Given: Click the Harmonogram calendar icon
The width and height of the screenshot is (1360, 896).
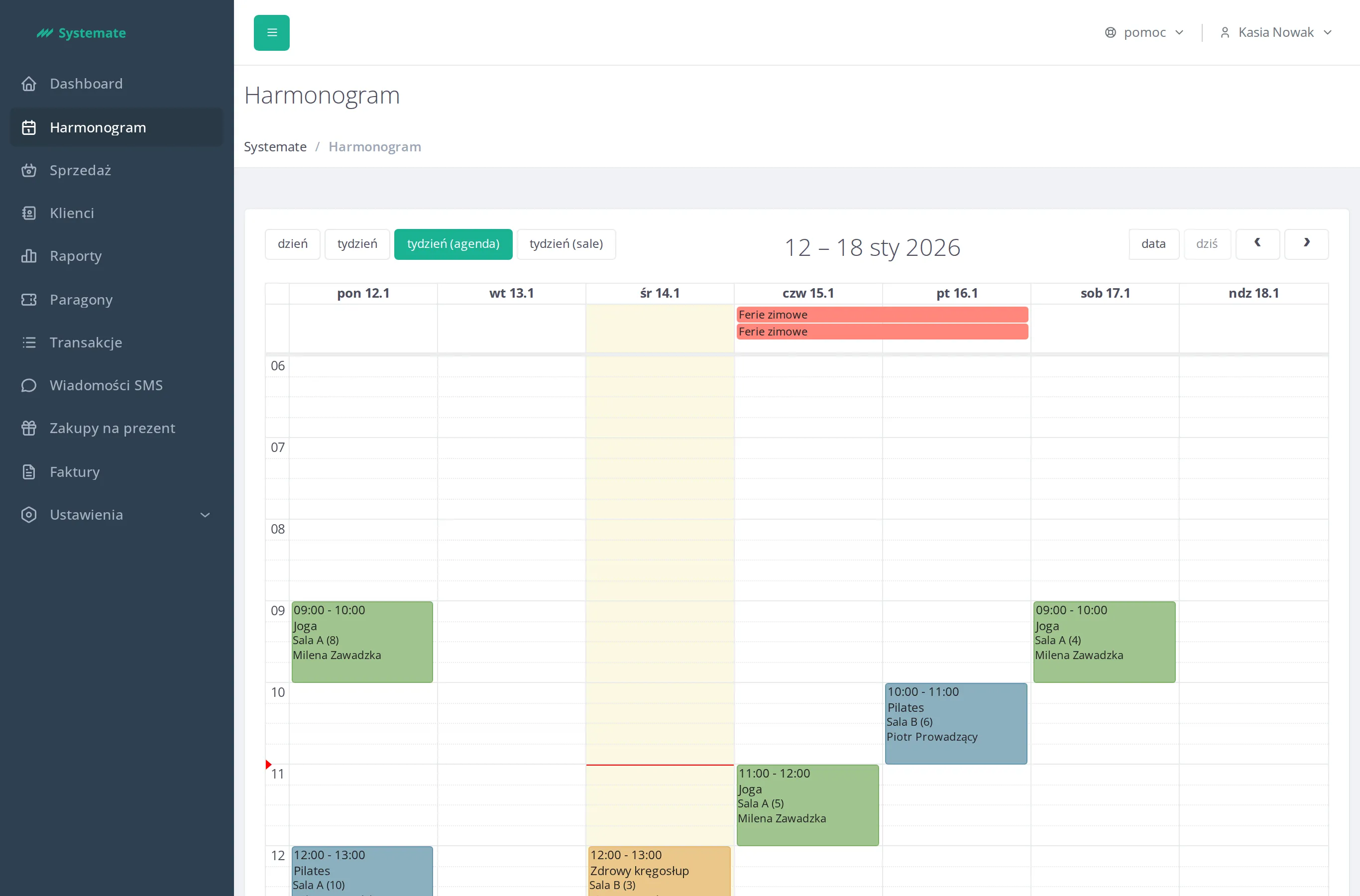Looking at the screenshot, I should point(28,127).
